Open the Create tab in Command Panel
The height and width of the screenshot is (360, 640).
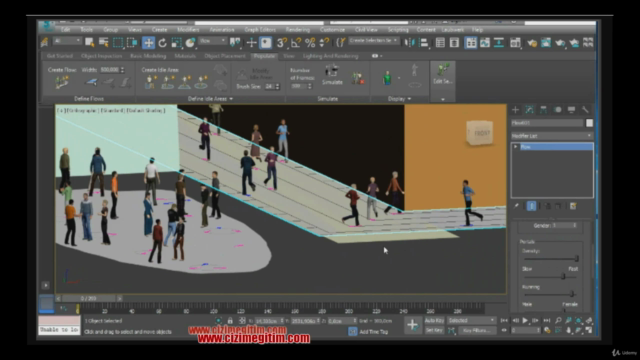pos(516,109)
